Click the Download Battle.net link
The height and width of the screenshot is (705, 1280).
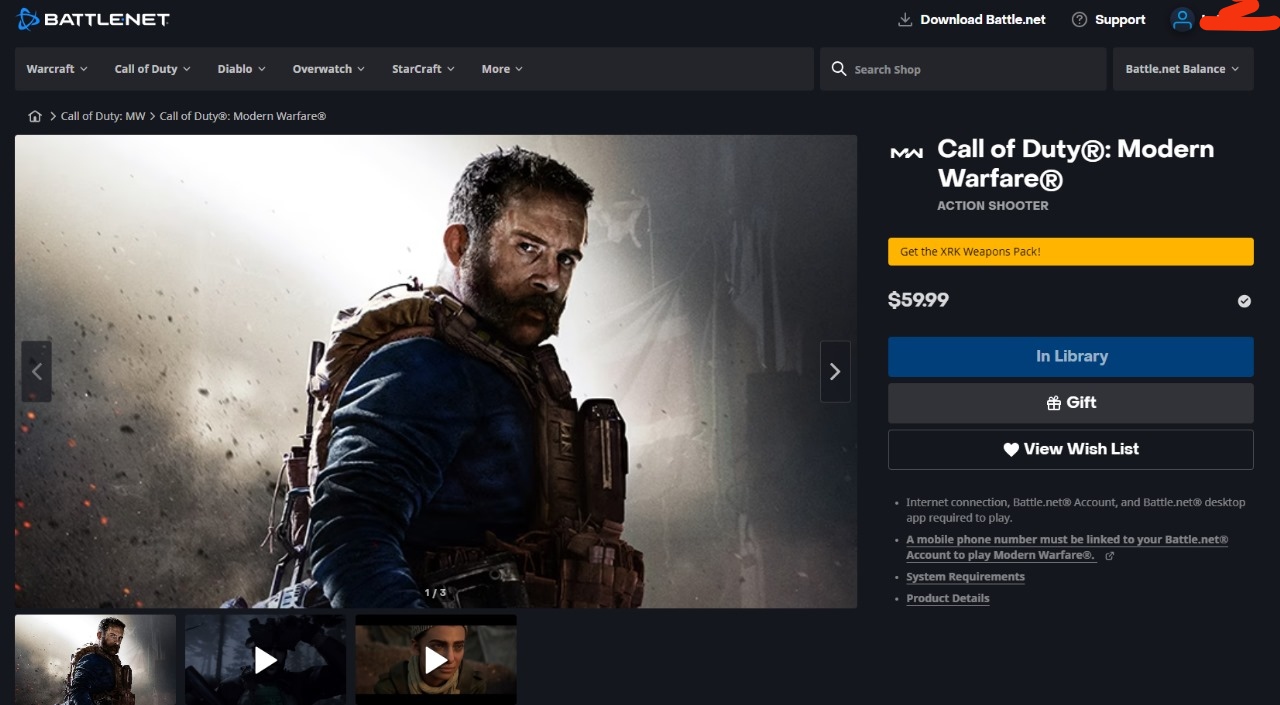click(982, 19)
